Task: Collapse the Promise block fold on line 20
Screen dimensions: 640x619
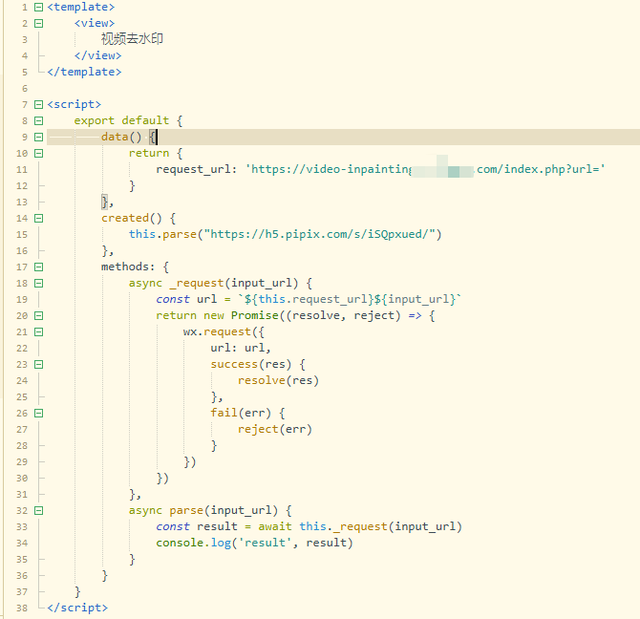Action: click(x=38, y=315)
